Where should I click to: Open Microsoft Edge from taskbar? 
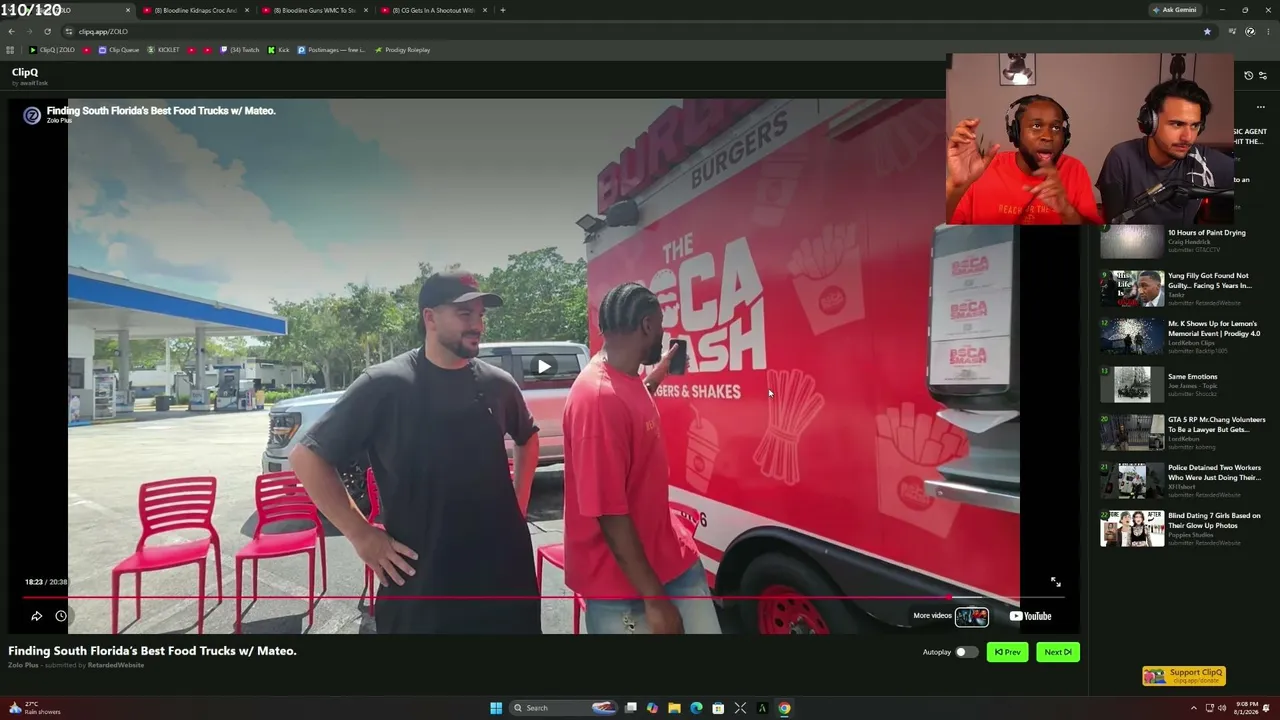coord(696,708)
